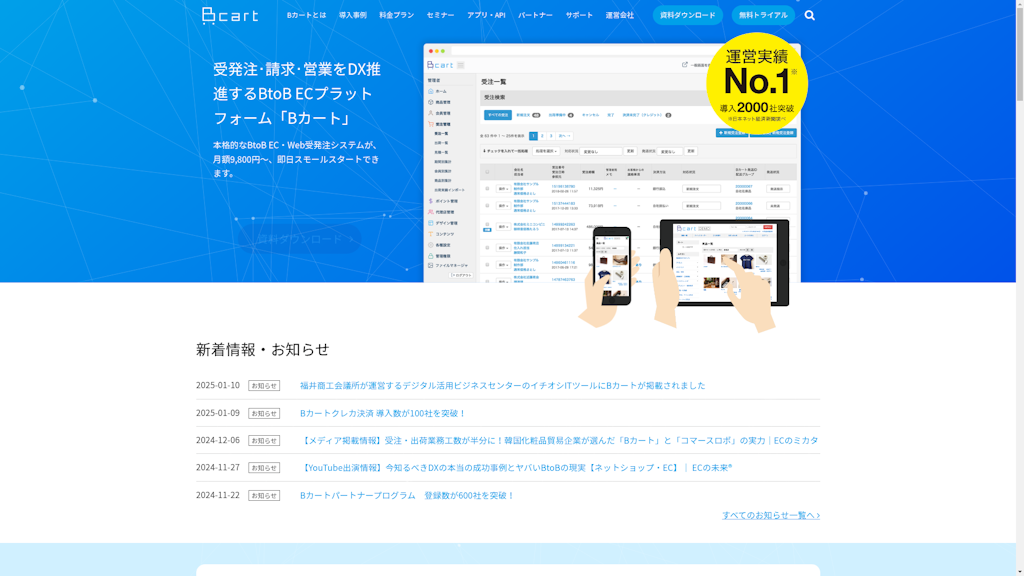Click the Bcart logo

(x=230, y=15)
